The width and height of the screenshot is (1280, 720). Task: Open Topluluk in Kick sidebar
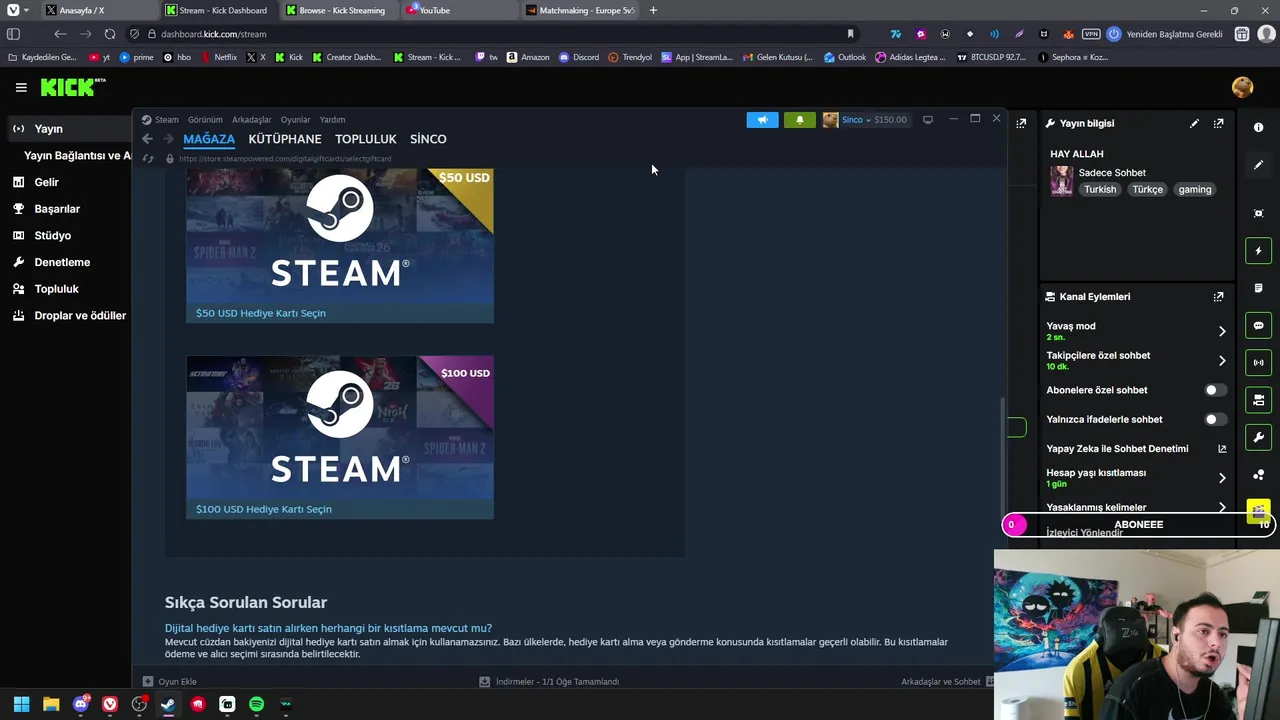tap(56, 289)
